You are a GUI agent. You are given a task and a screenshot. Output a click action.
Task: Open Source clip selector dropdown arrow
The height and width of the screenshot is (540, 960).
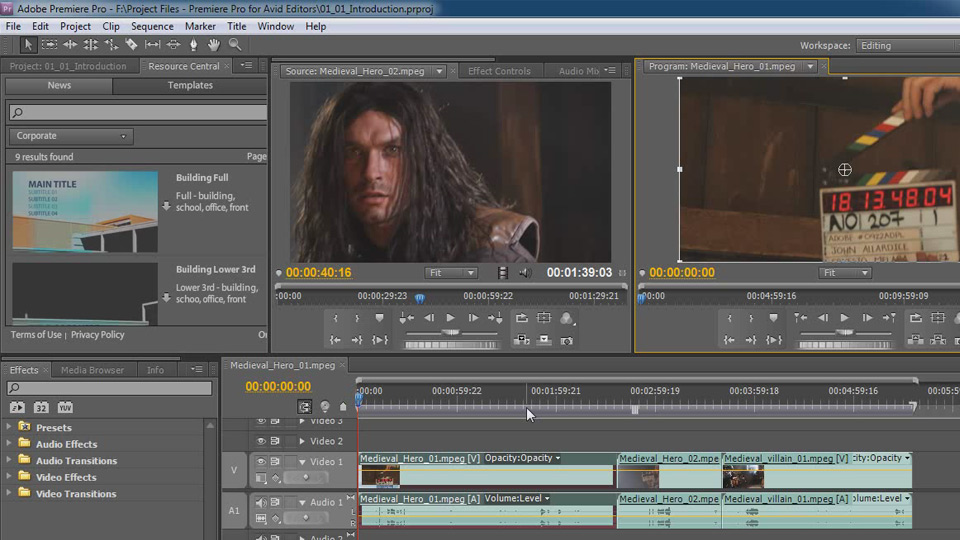tap(439, 71)
